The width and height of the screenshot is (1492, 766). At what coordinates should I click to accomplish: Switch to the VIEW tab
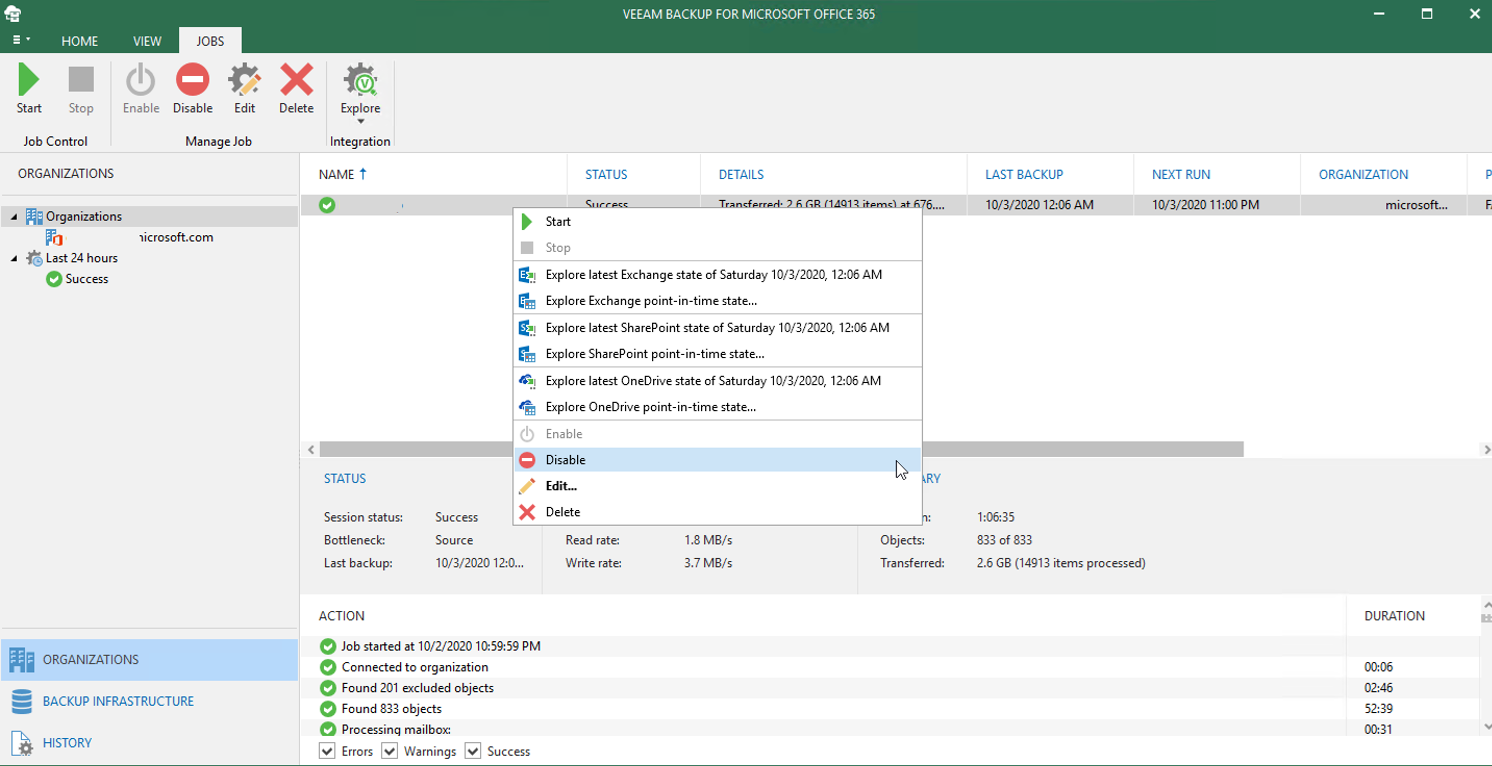(x=147, y=41)
